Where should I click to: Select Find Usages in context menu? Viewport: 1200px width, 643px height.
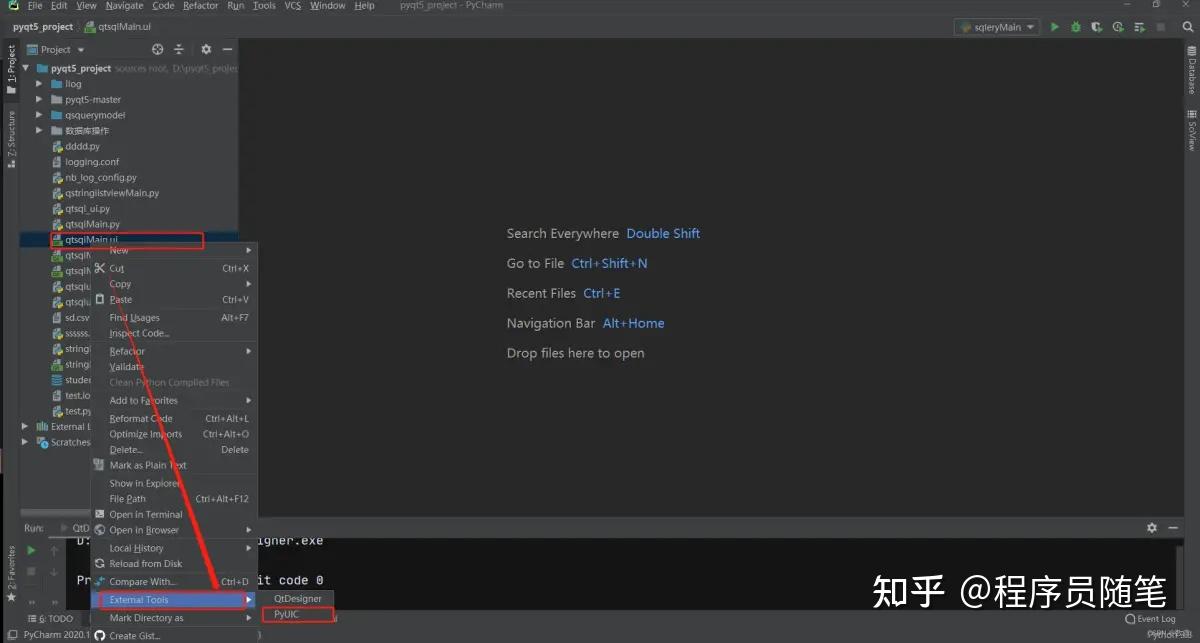(x=174, y=318)
